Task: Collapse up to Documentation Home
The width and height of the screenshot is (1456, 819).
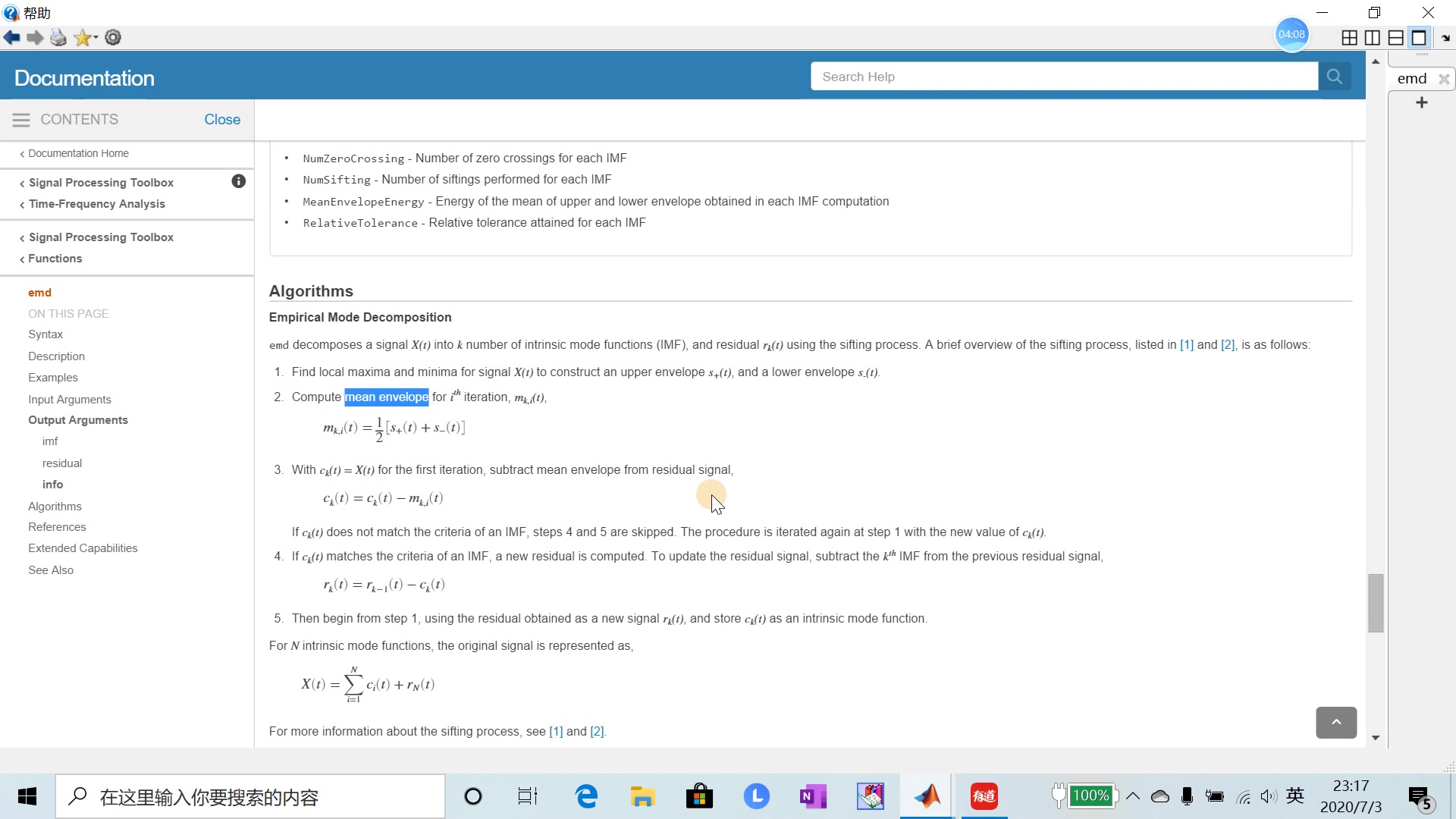Action: point(78,153)
